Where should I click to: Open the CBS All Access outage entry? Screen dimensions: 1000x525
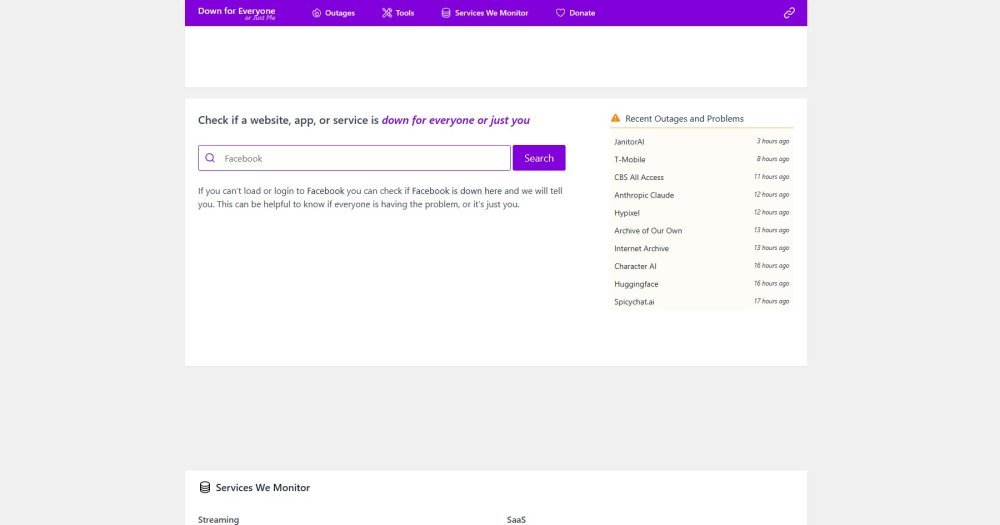pyautogui.click(x=639, y=177)
